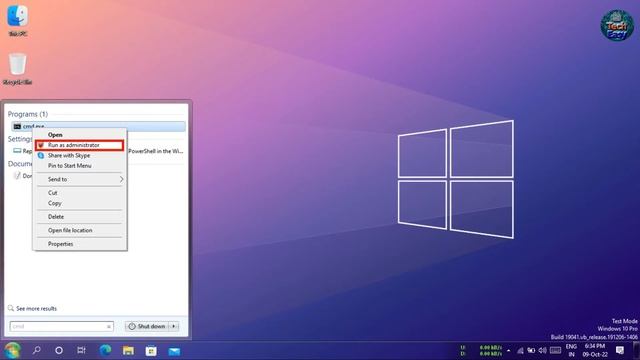The width and height of the screenshot is (640, 360).
Task: Click the network status tray icon
Action: click(520, 350)
